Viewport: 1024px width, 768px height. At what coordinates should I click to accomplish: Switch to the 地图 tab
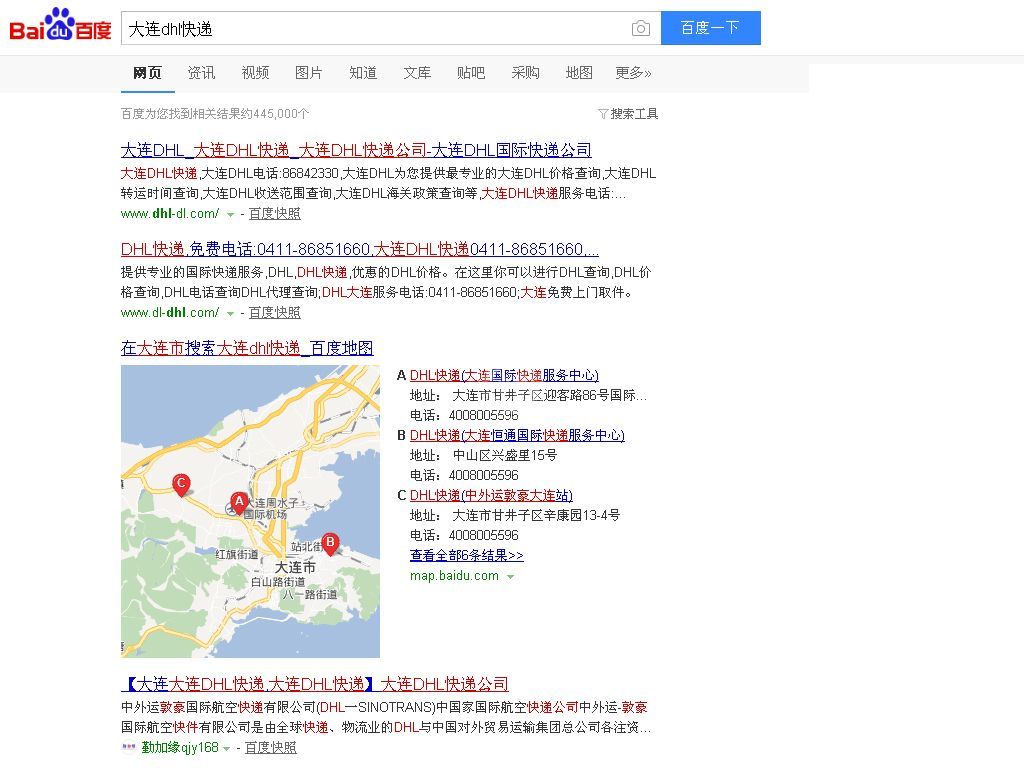click(x=579, y=72)
